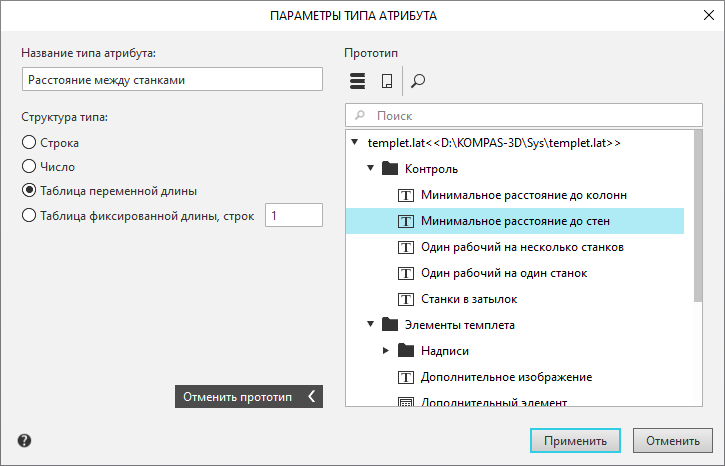725x466 pixels.
Task: Click the Отменить прототип button
Action: 249,397
